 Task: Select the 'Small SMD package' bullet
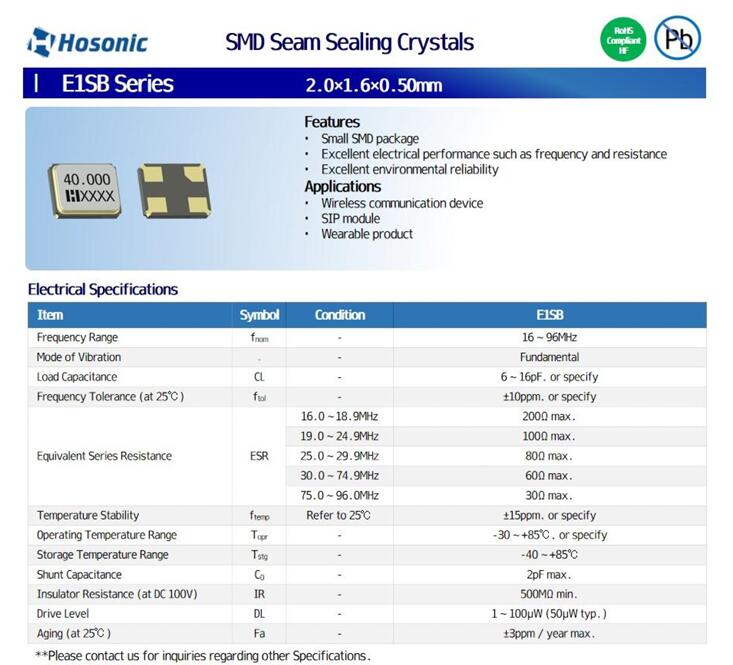[370, 139]
